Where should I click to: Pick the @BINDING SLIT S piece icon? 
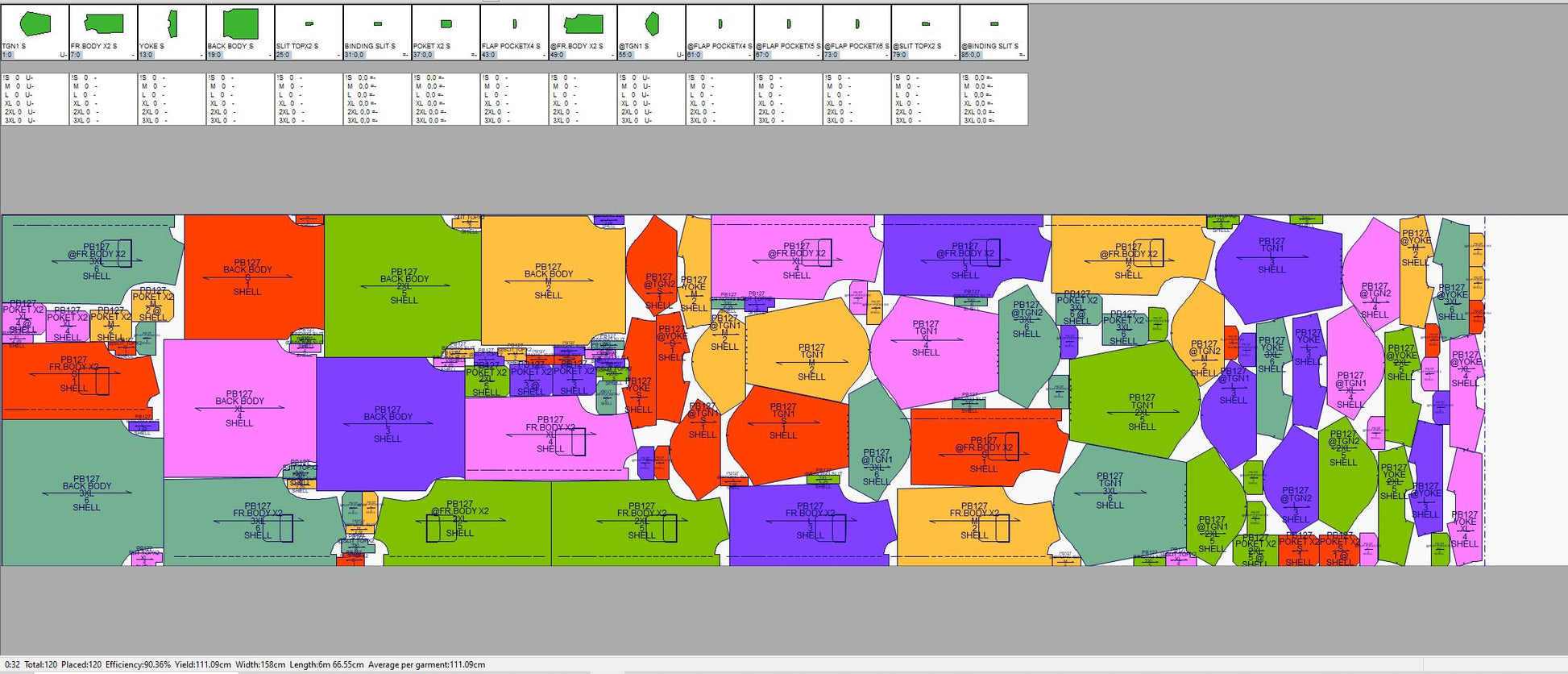click(x=993, y=24)
